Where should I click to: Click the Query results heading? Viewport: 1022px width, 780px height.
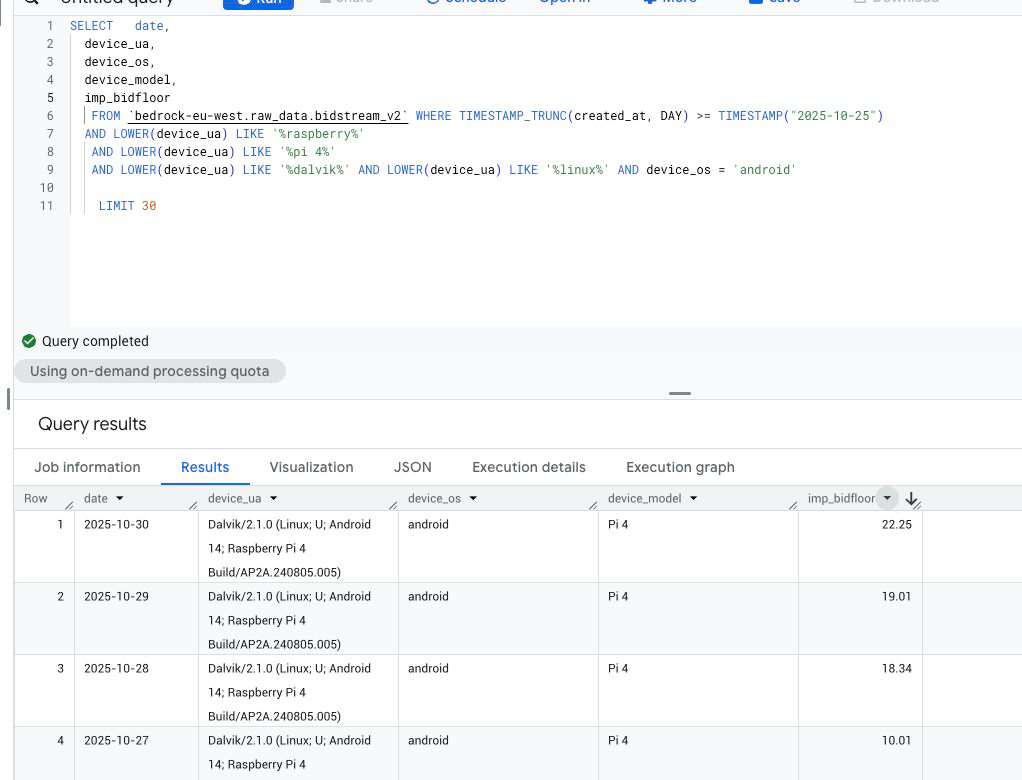click(x=92, y=424)
